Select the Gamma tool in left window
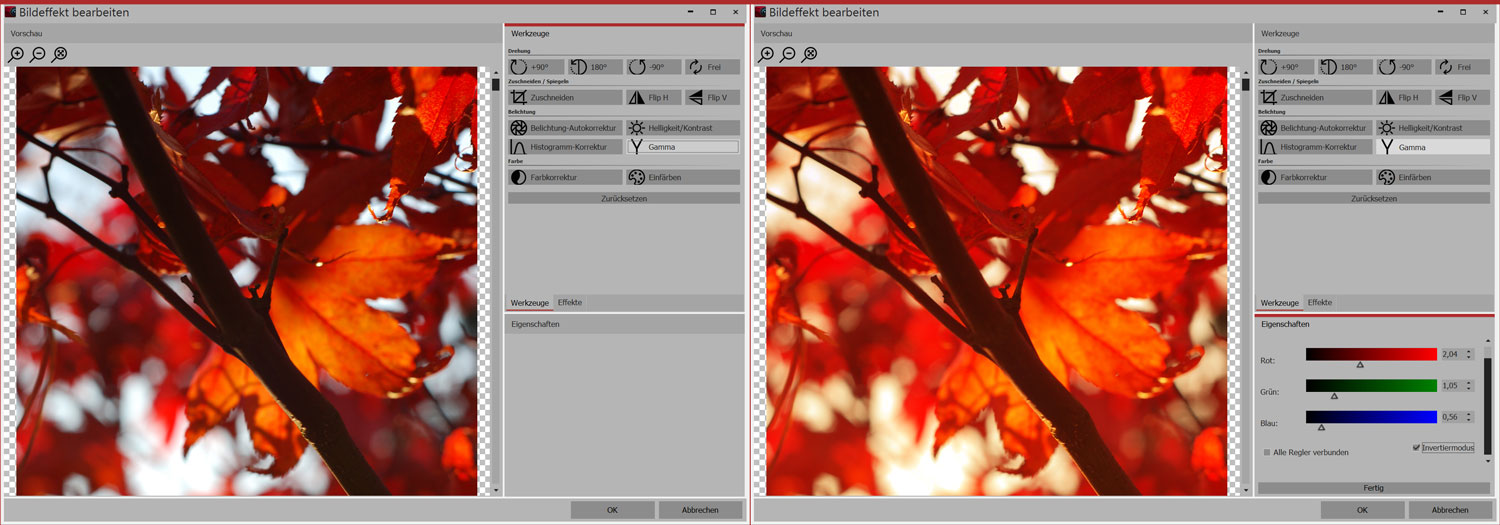This screenshot has height=525, width=1500. click(x=682, y=147)
